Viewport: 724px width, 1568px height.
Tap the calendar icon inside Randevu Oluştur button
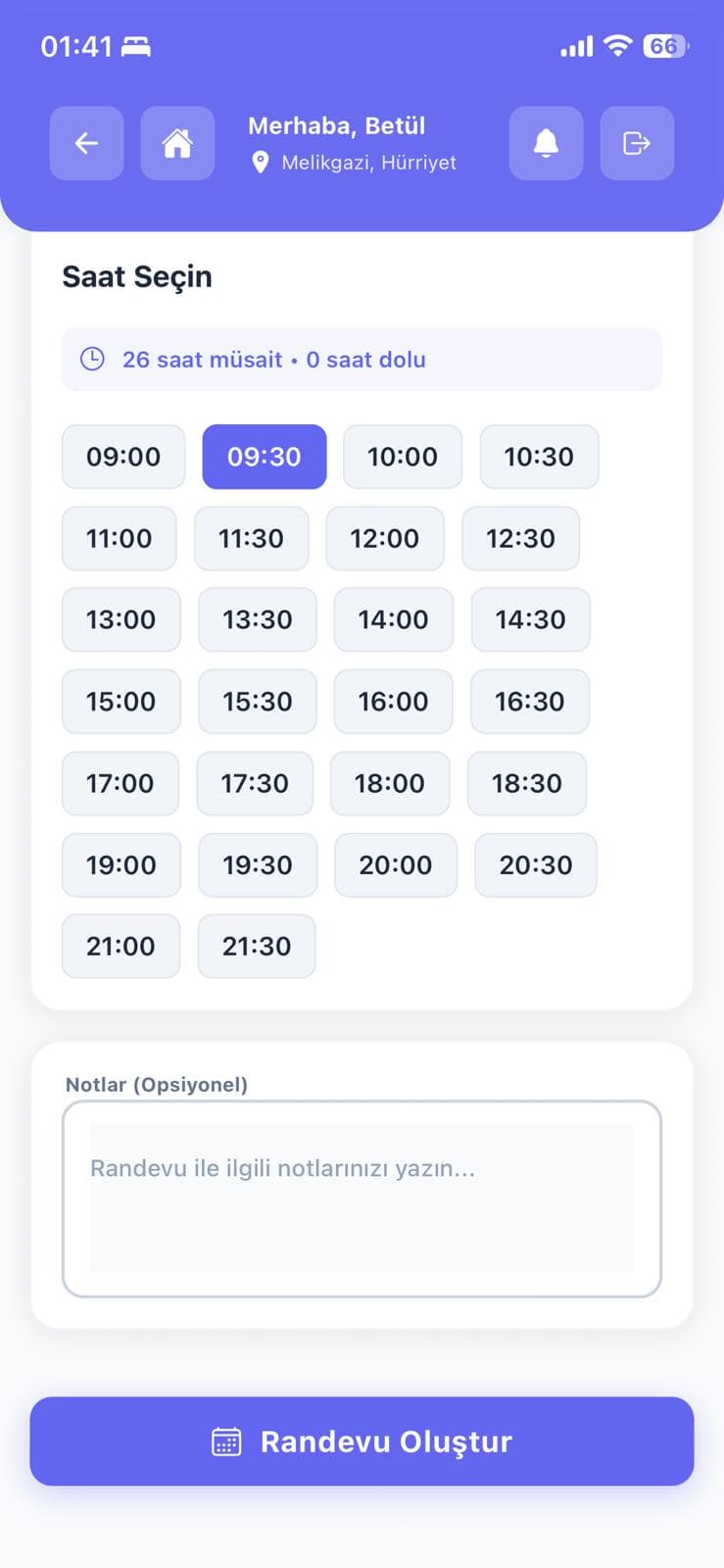pos(226,1441)
